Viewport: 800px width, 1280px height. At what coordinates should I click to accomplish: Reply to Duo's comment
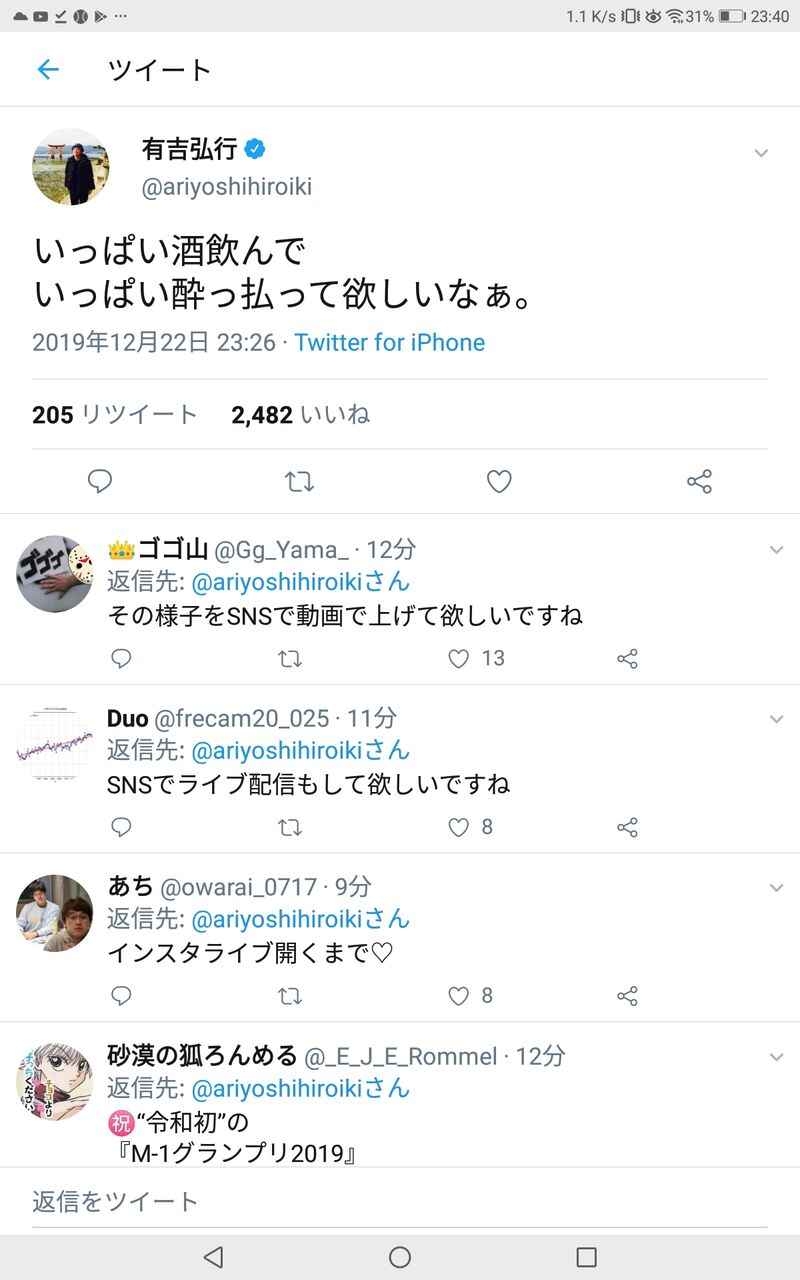point(121,828)
